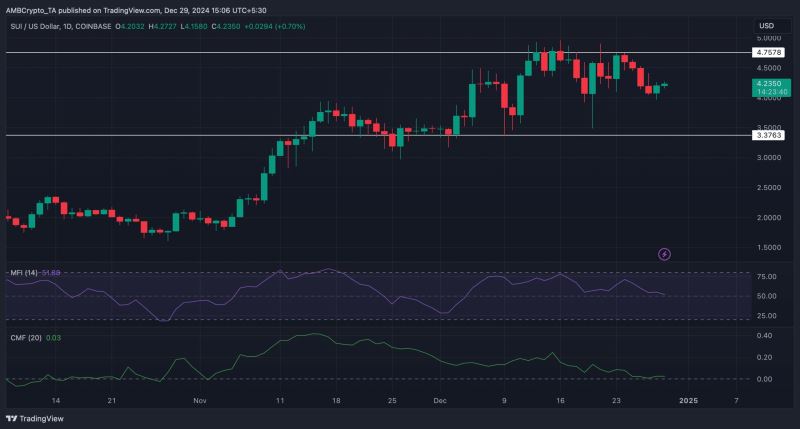Click the purple lightning bolt icon
The image size is (800, 429).
666,255
